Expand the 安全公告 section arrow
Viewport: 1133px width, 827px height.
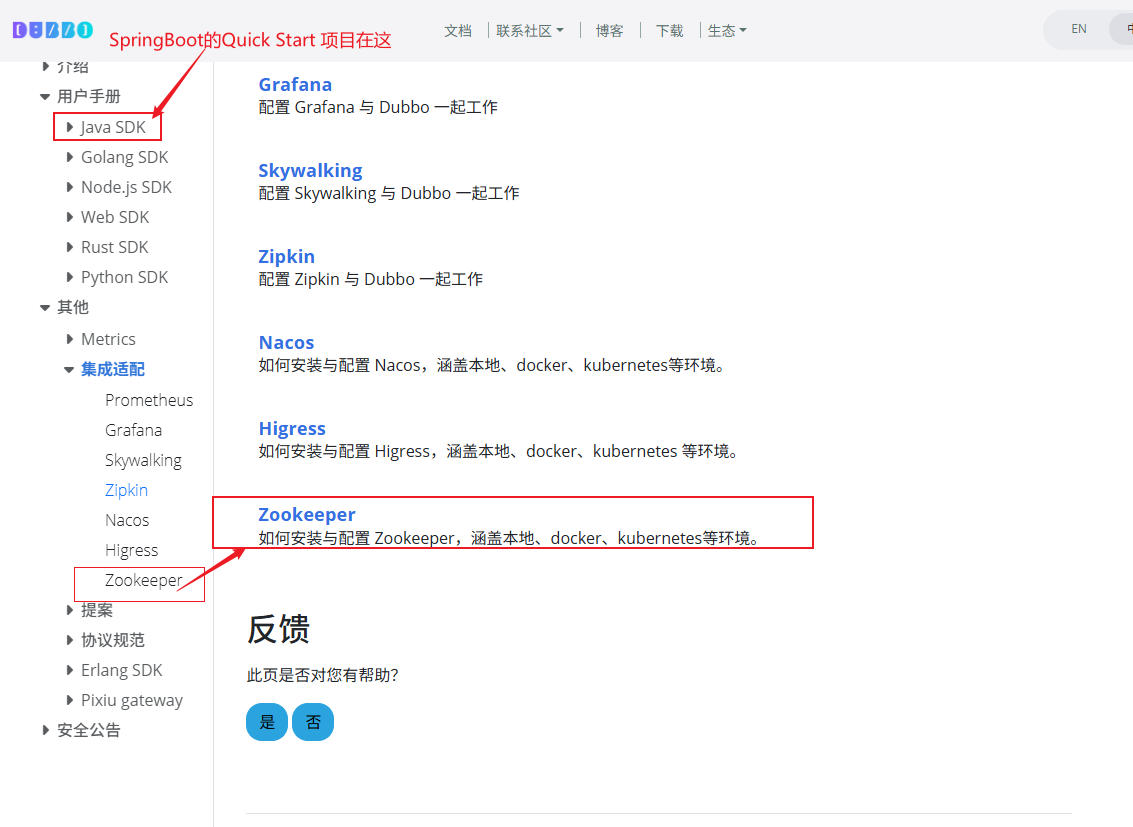46,730
